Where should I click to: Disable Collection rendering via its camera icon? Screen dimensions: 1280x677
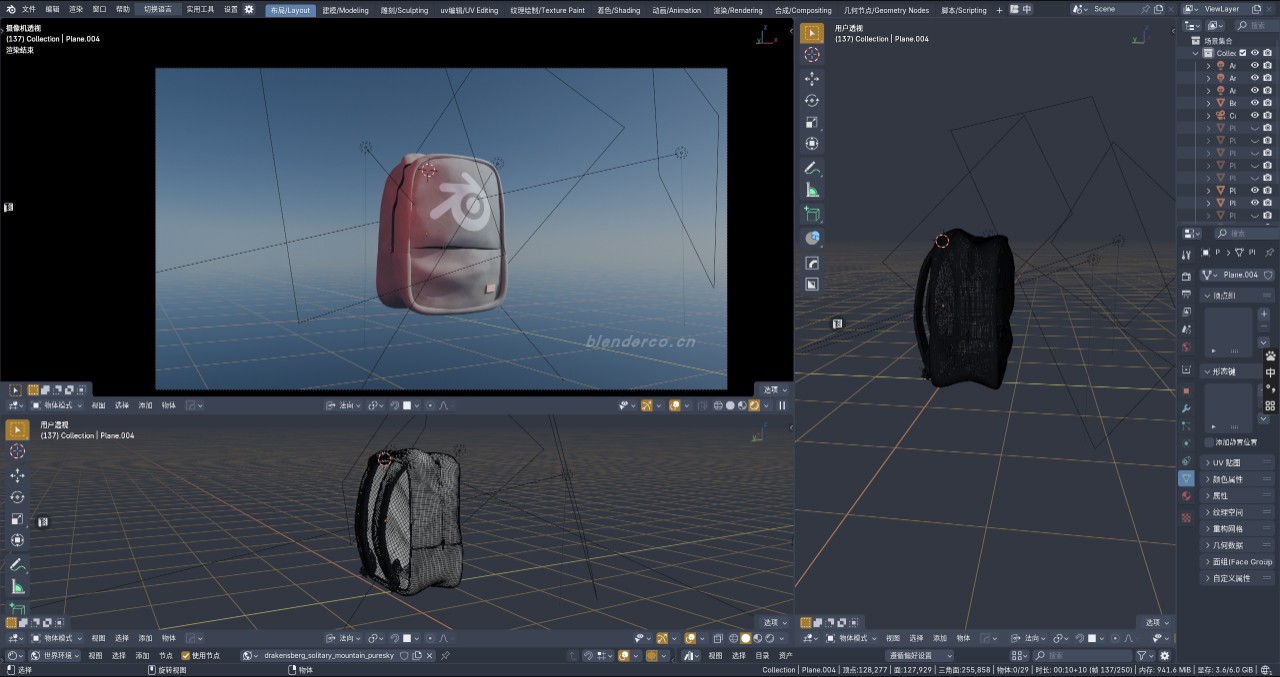[x=1268, y=53]
